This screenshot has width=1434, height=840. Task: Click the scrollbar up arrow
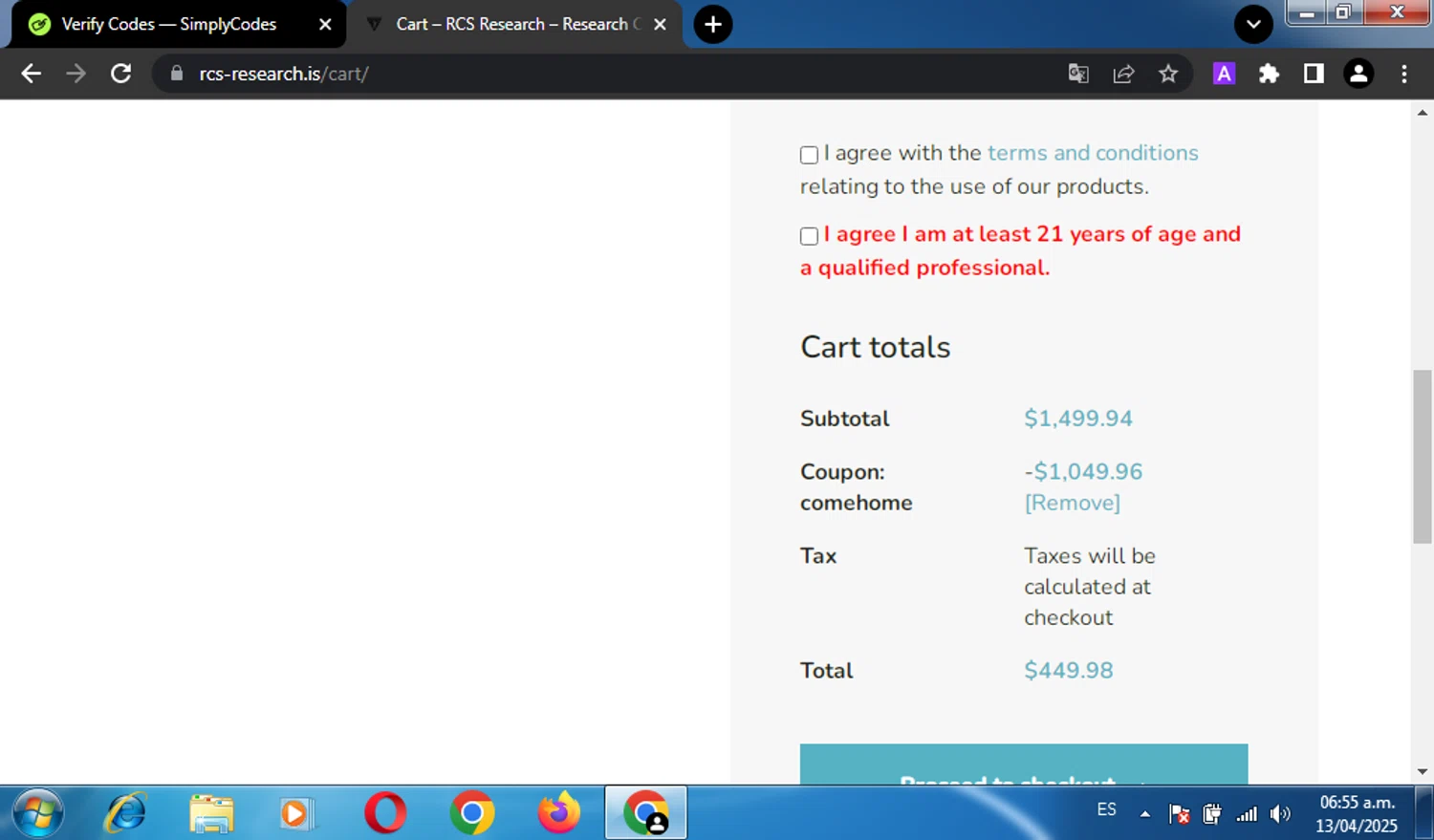(x=1423, y=113)
